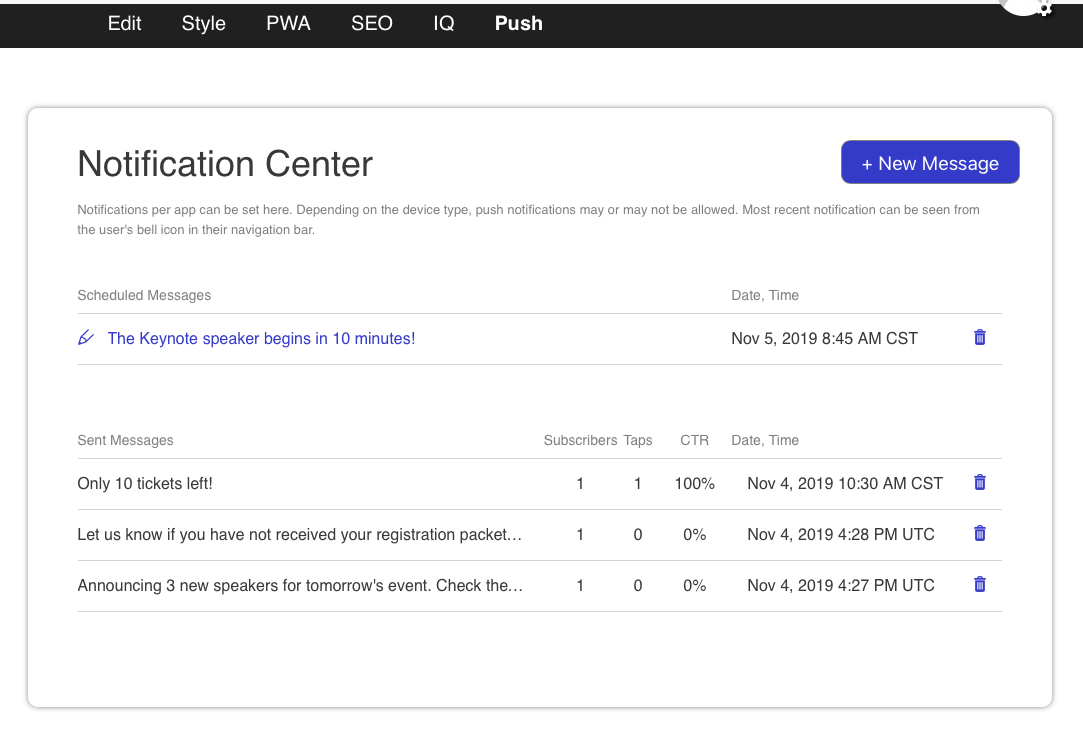Viewport: 1083px width, 731px height.
Task: Click the 'Let us know' registration packet message
Action: point(299,535)
